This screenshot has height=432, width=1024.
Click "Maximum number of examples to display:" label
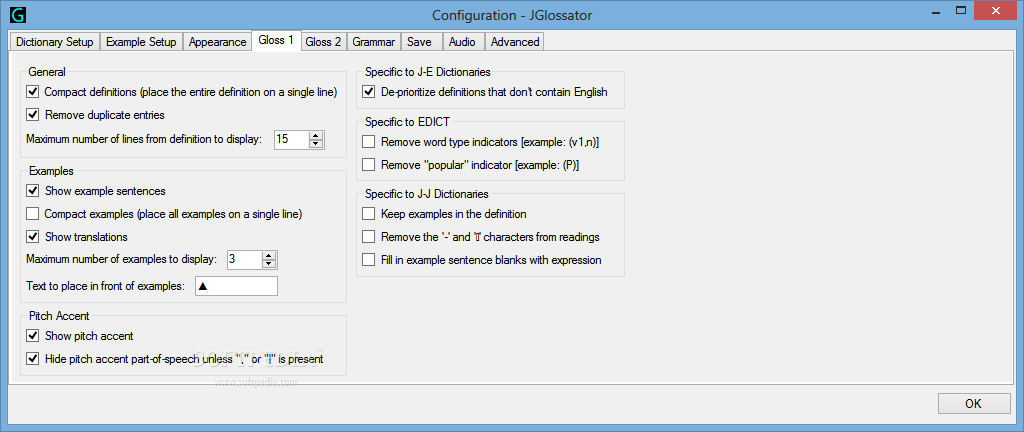(x=121, y=259)
